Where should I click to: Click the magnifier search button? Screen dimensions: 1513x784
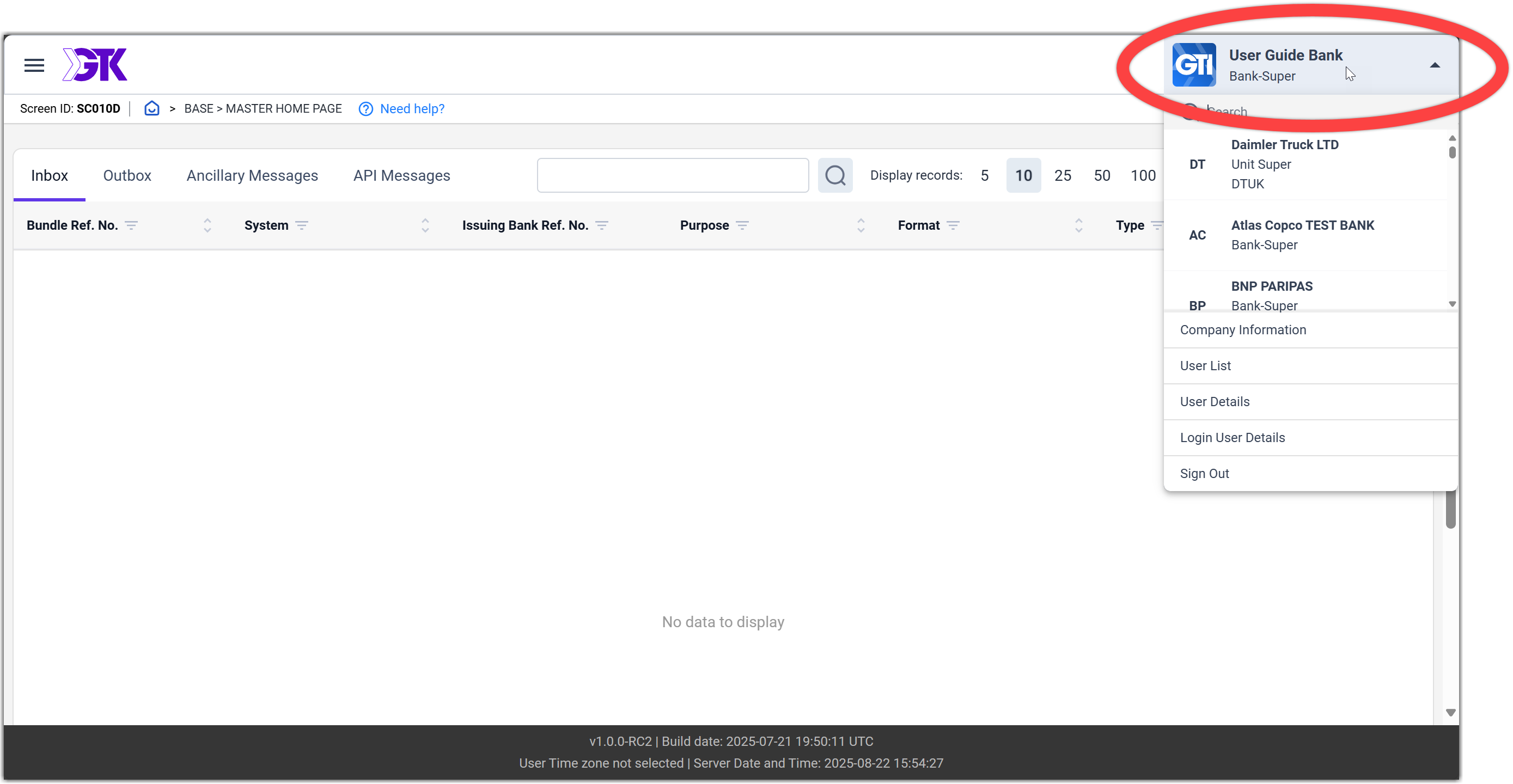[x=834, y=176]
